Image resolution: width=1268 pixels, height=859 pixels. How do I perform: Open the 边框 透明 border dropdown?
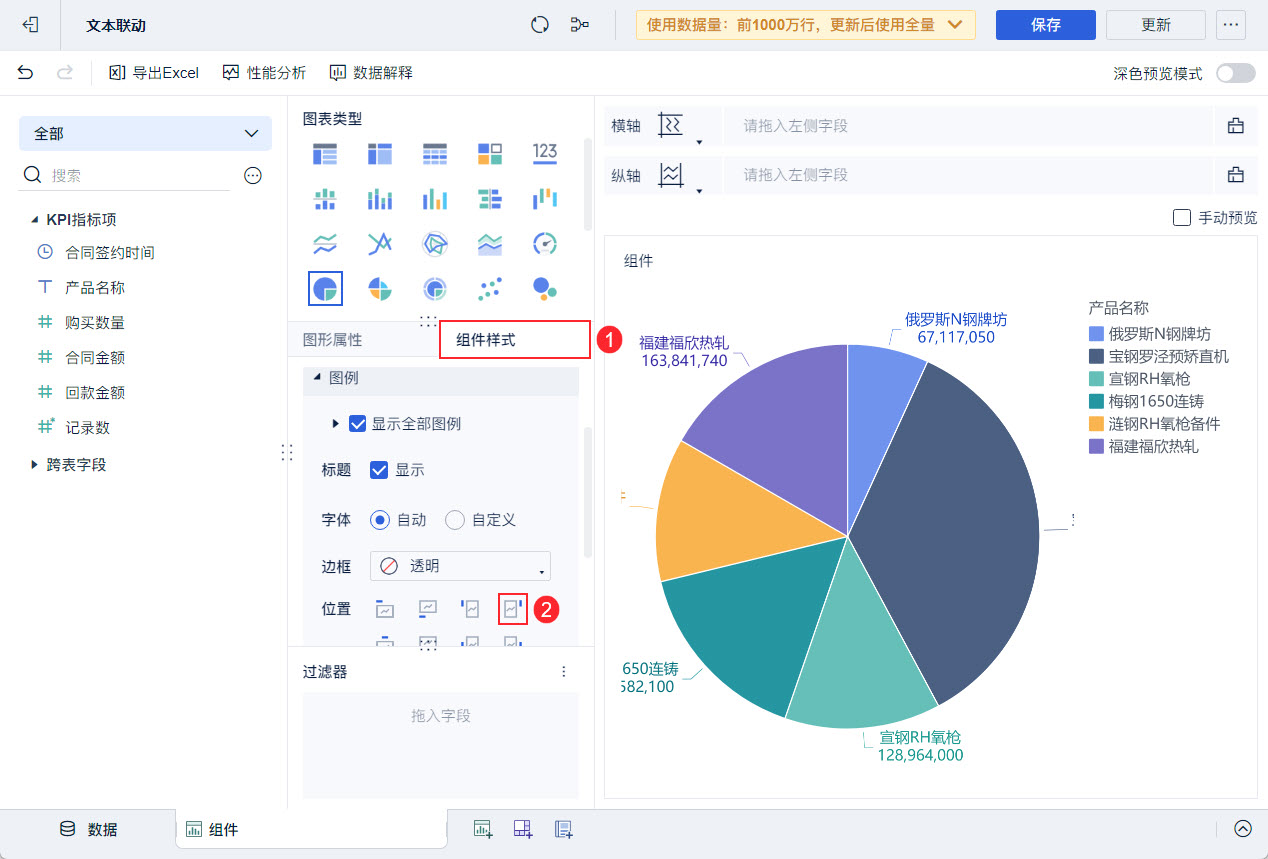click(x=460, y=566)
